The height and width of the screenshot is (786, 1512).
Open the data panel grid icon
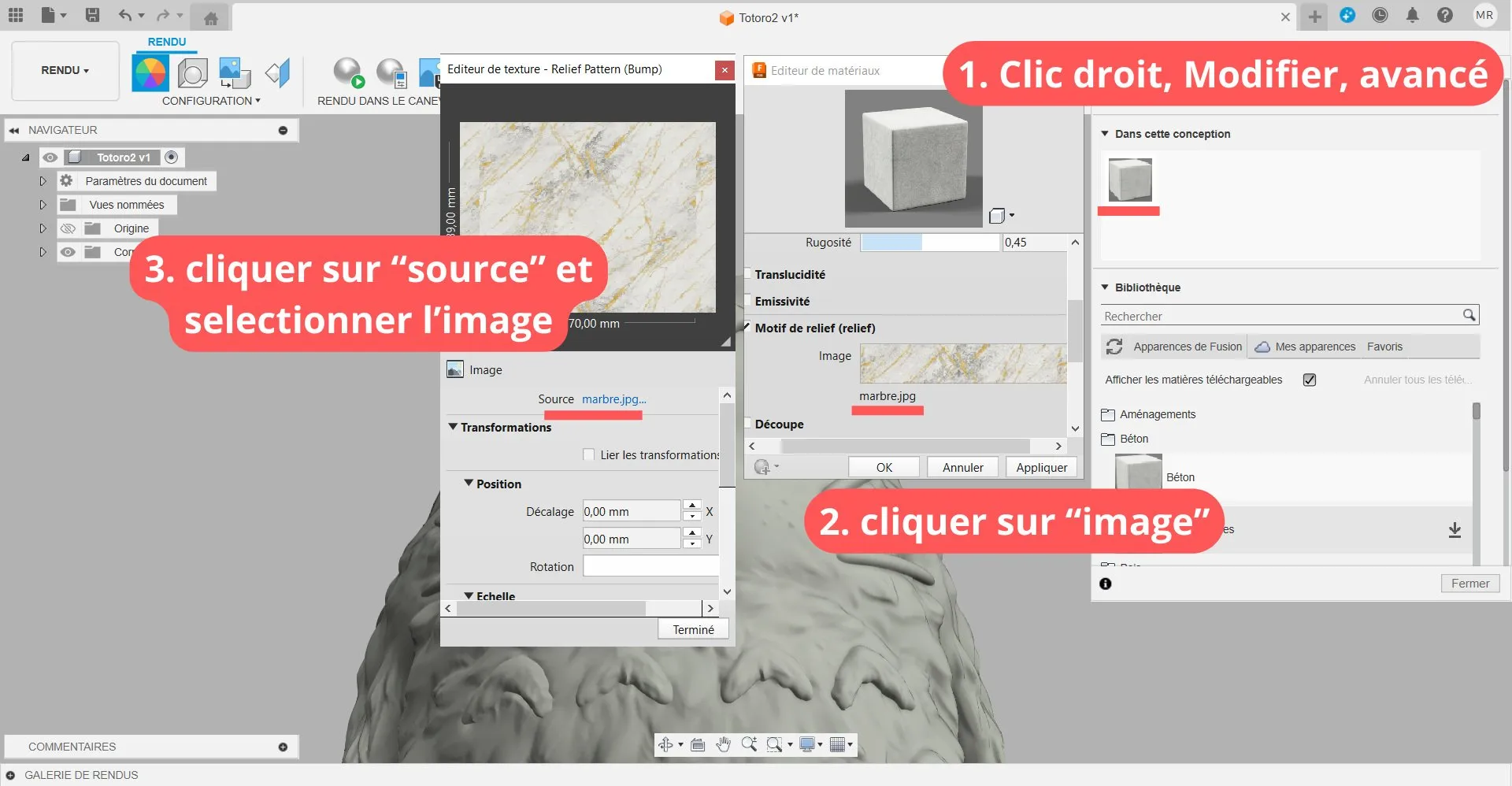(x=16, y=15)
